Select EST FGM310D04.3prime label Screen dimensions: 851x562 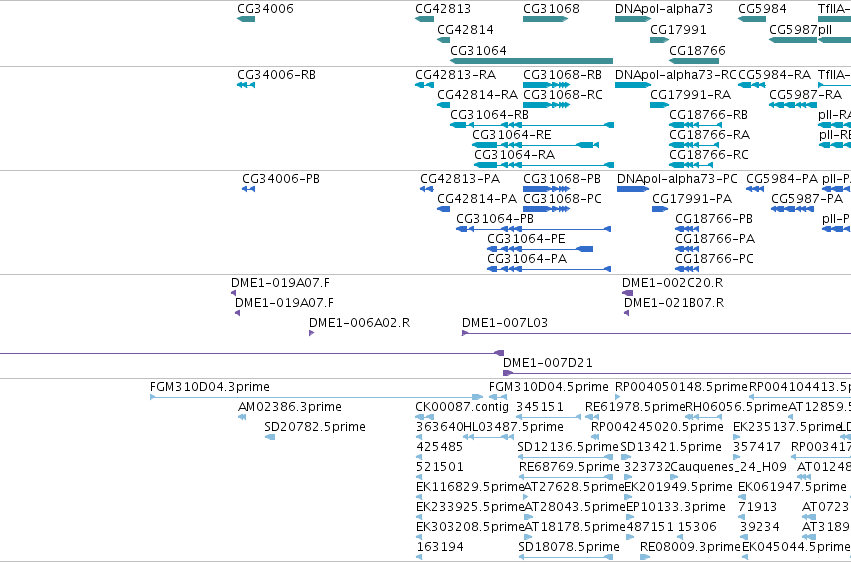[209, 387]
